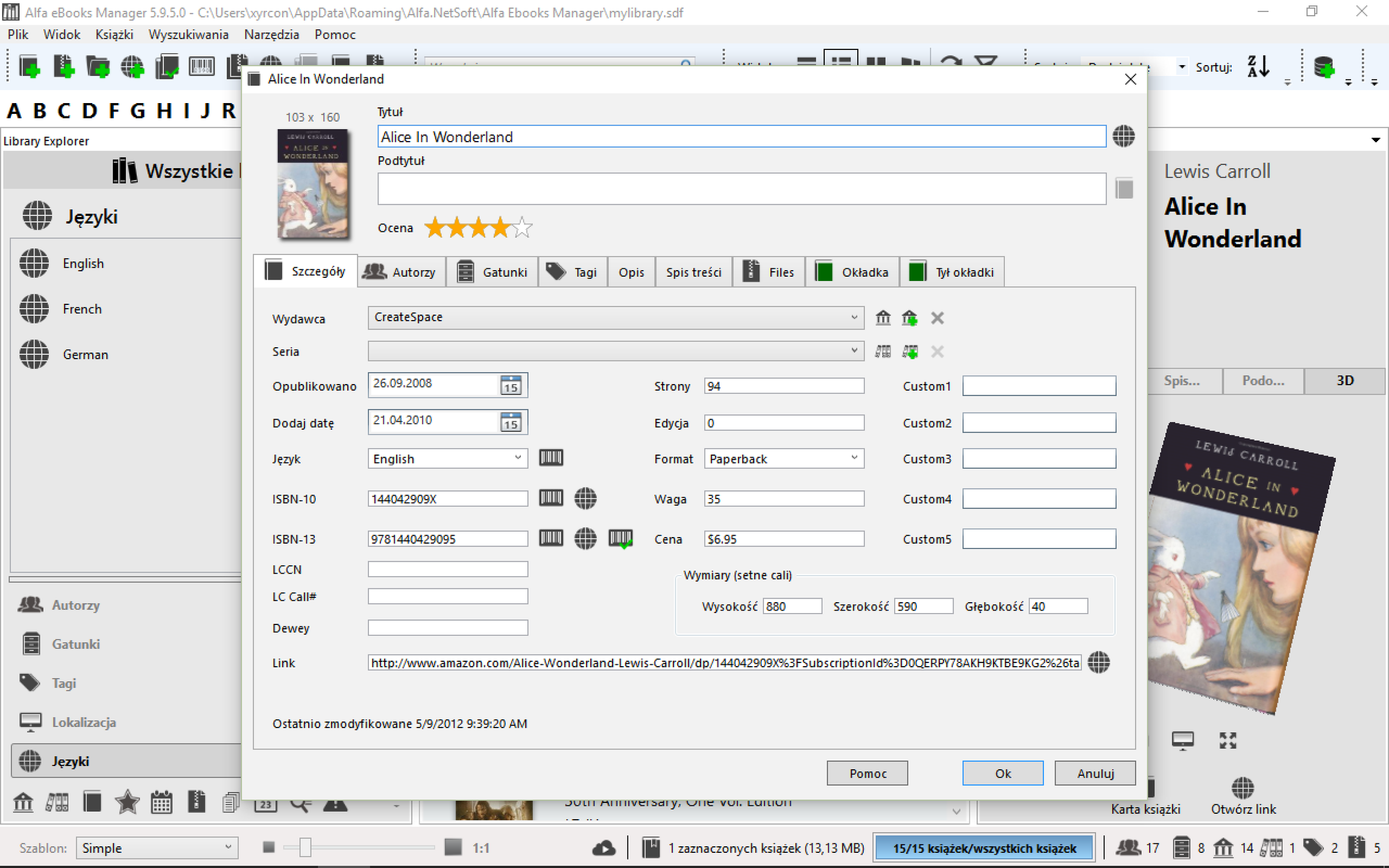Screen dimensions: 1389x868
Task: Click the Ok button
Action: [1003, 773]
